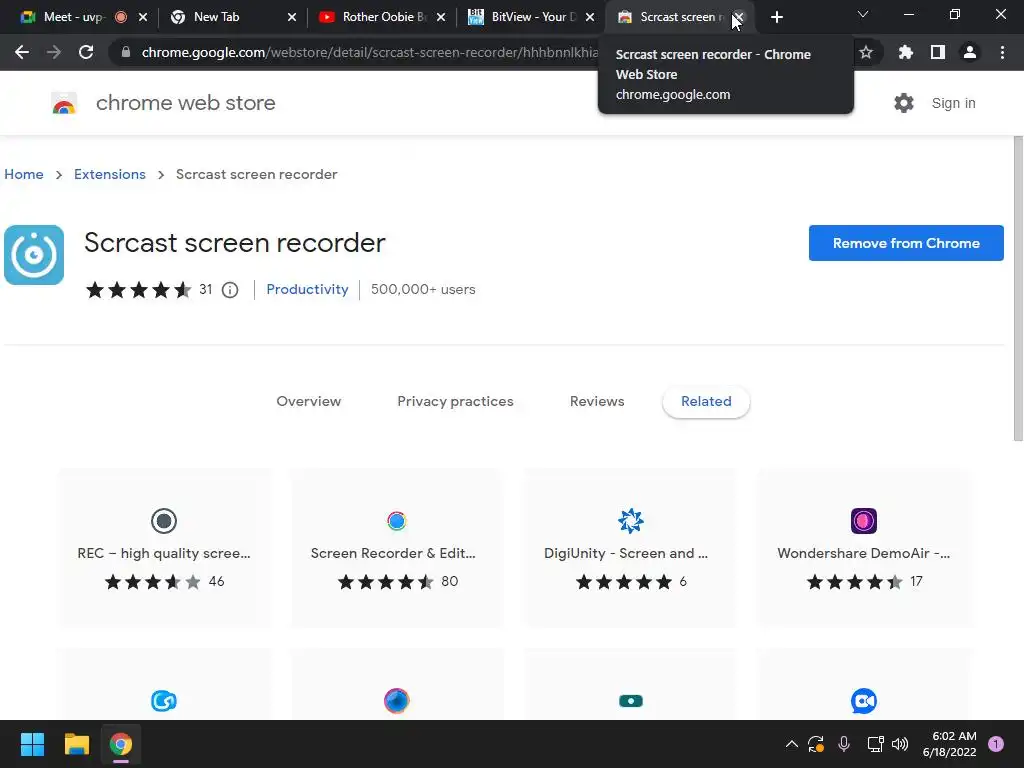Viewport: 1024px width, 768px height.
Task: Switch to the Meet tab
Action: [73, 17]
